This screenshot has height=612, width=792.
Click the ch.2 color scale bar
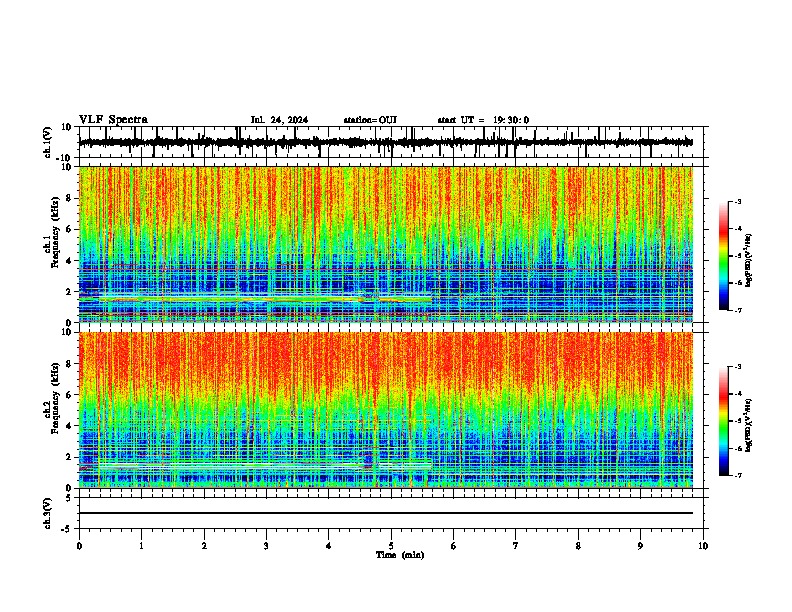723,421
